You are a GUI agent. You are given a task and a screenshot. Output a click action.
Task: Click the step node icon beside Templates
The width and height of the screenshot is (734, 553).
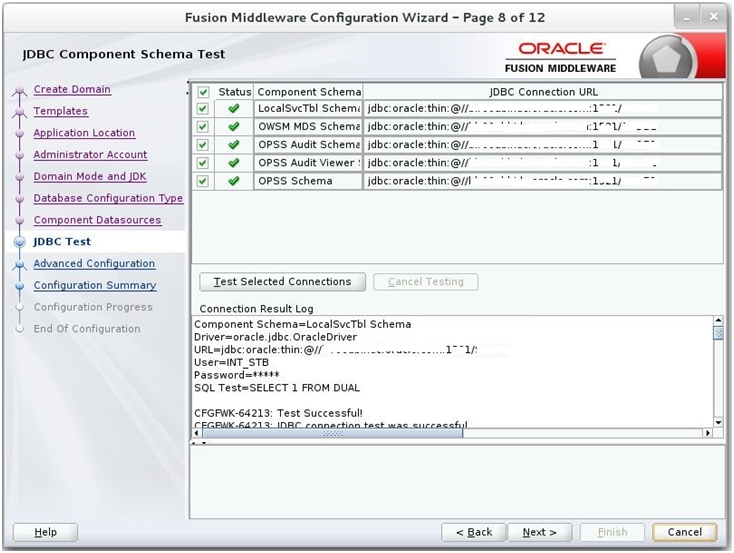20,112
